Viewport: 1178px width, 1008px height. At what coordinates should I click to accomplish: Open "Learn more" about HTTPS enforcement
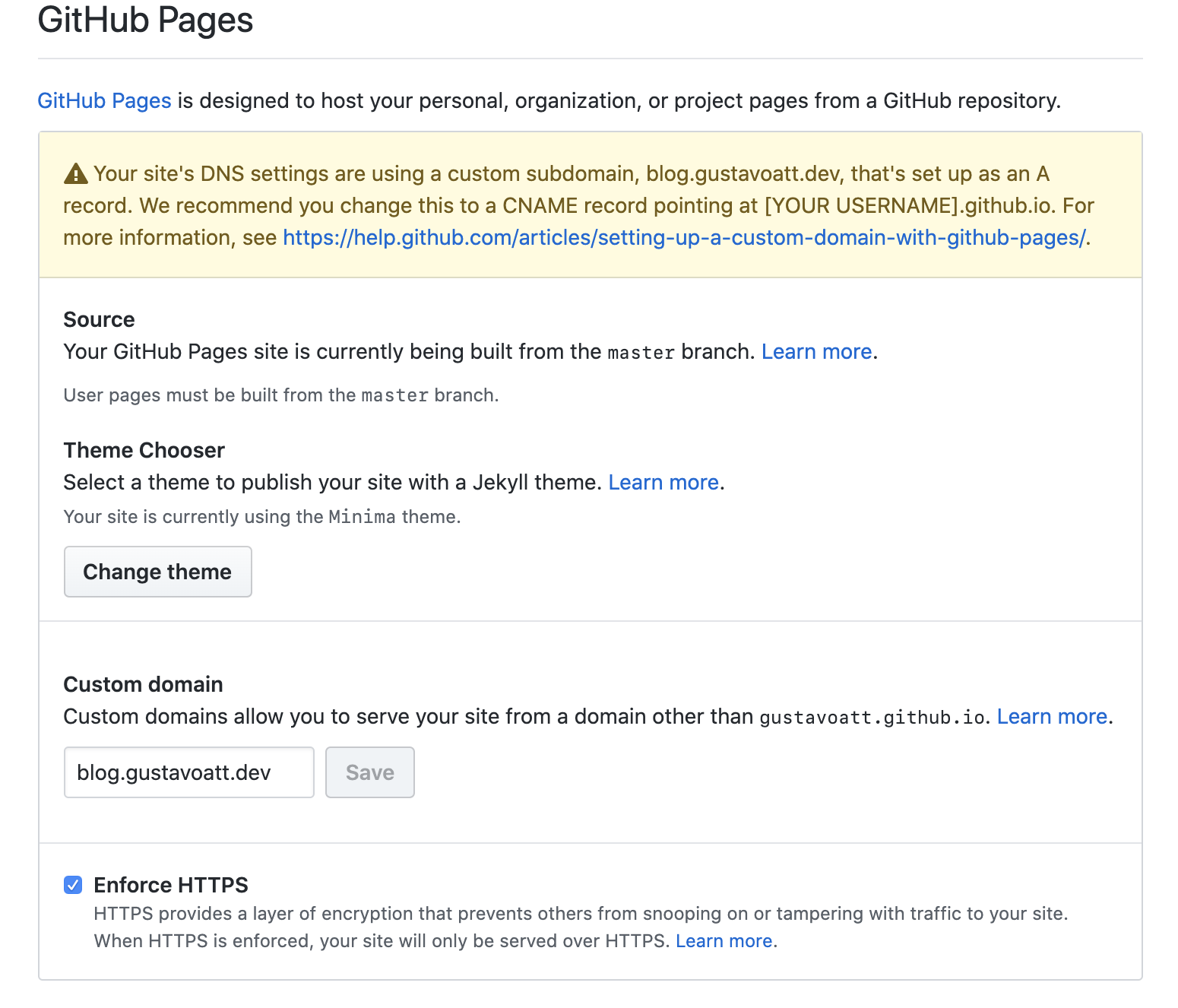[x=722, y=940]
